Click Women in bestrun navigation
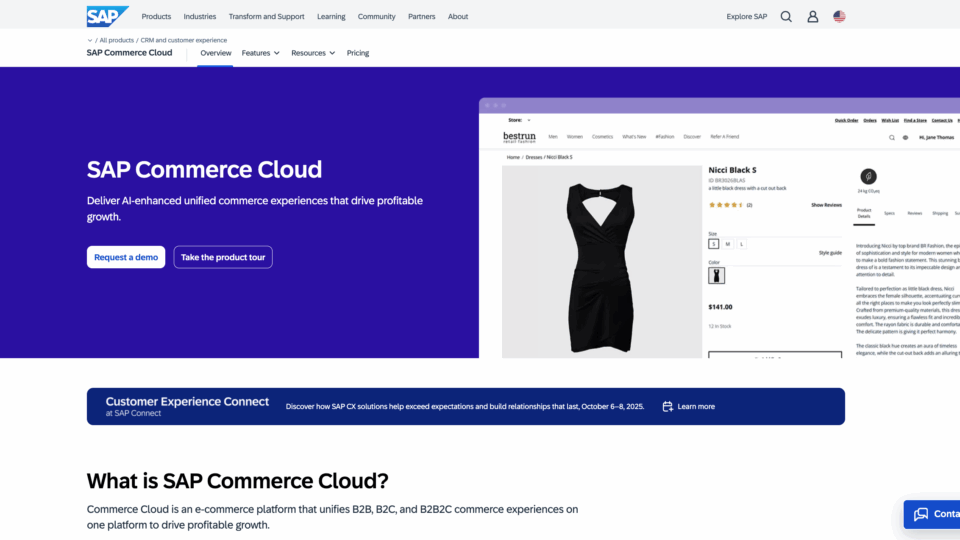960x540 pixels. point(574,137)
